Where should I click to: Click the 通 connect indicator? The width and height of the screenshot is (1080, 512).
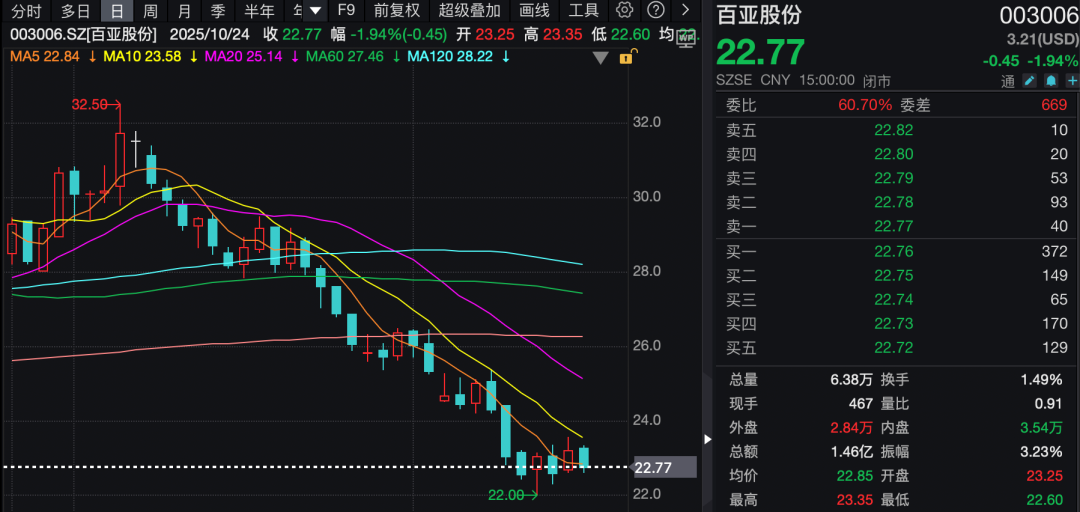point(1008,81)
